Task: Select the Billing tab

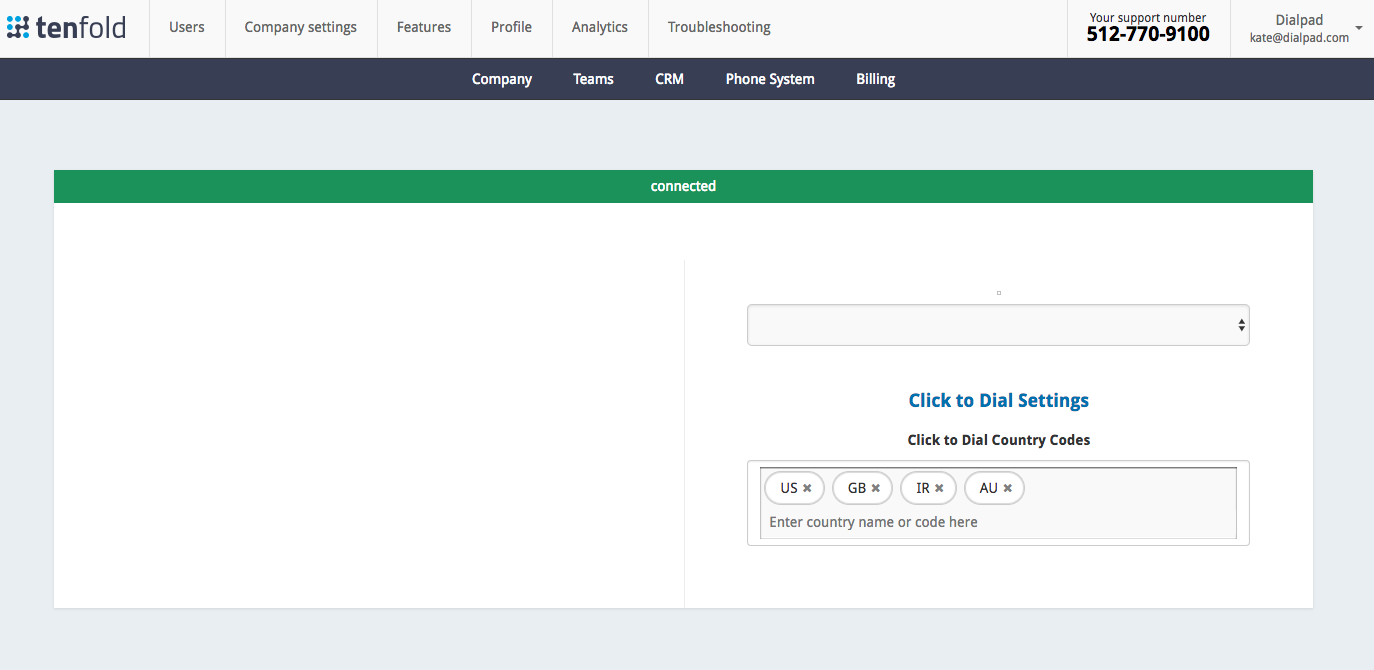Action: coord(875,79)
